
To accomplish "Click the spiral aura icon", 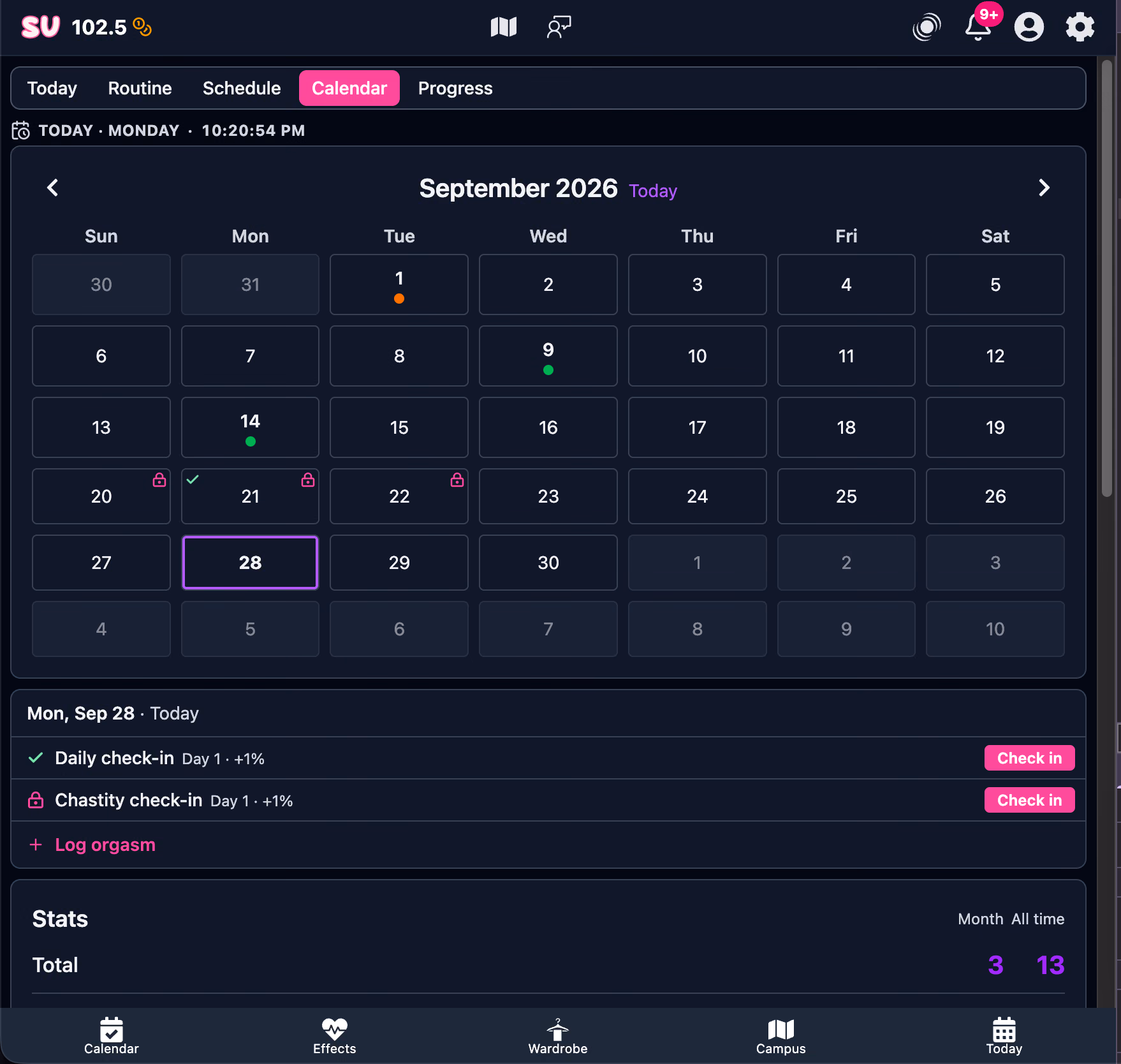I will [927, 27].
